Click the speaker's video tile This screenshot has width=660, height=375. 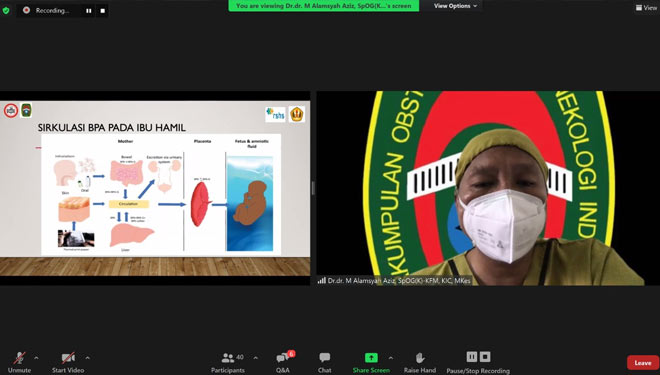click(x=488, y=188)
